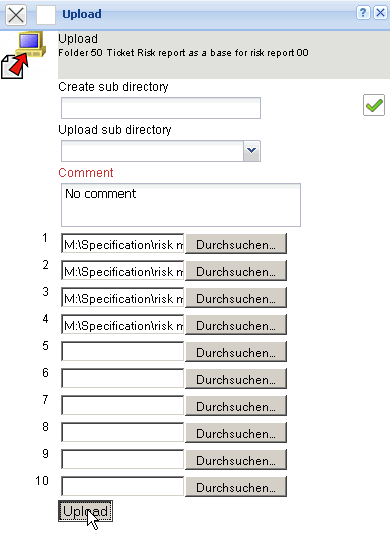
Task: Click the X cancel icon in title bar
Action: click(16, 15)
